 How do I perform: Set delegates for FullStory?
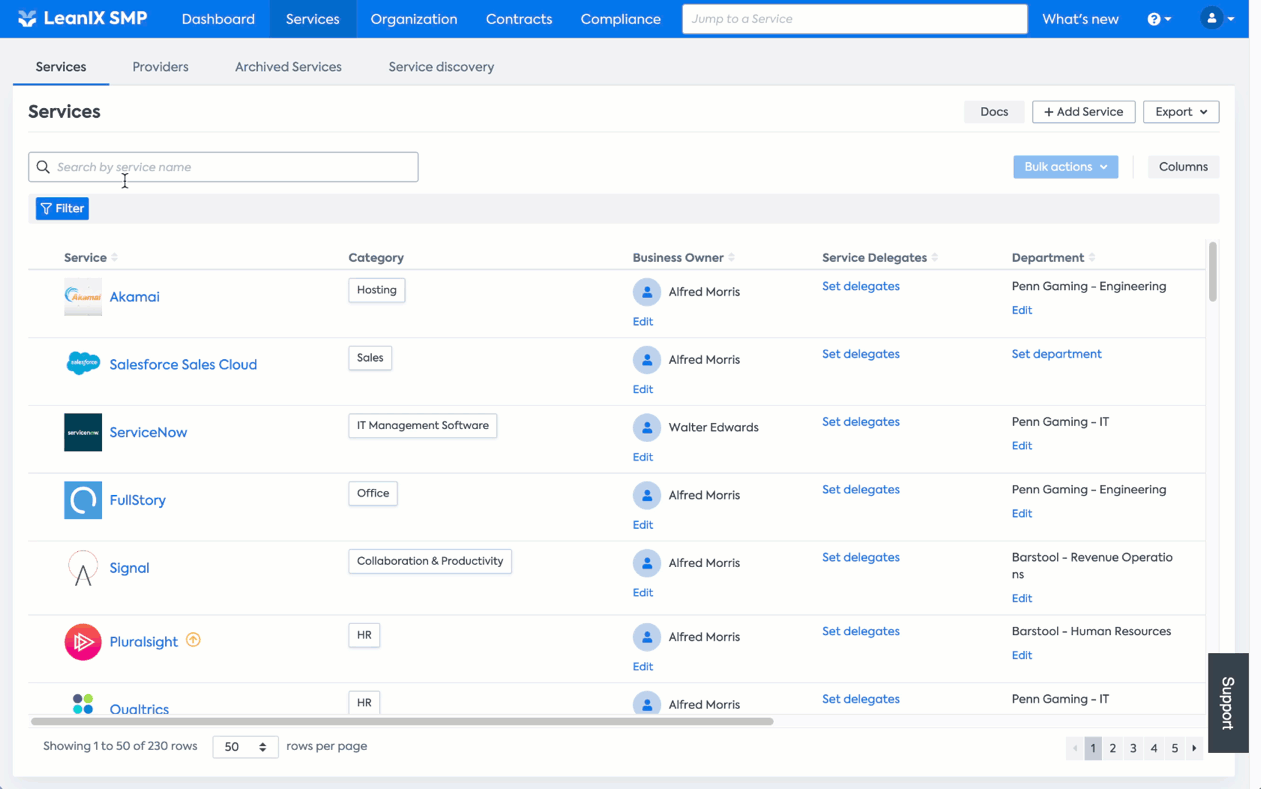[x=861, y=489]
